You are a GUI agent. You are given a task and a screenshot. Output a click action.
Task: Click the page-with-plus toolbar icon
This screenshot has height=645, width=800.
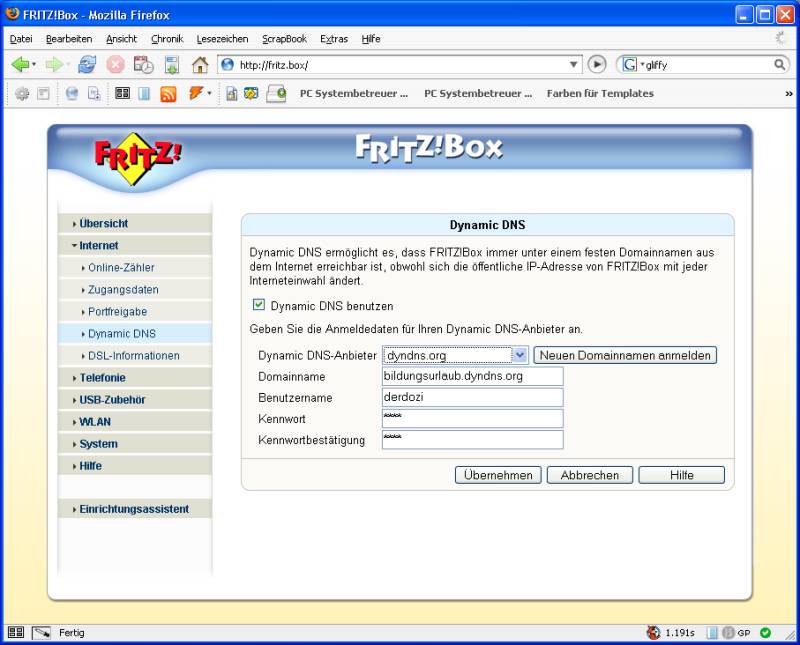(94, 93)
